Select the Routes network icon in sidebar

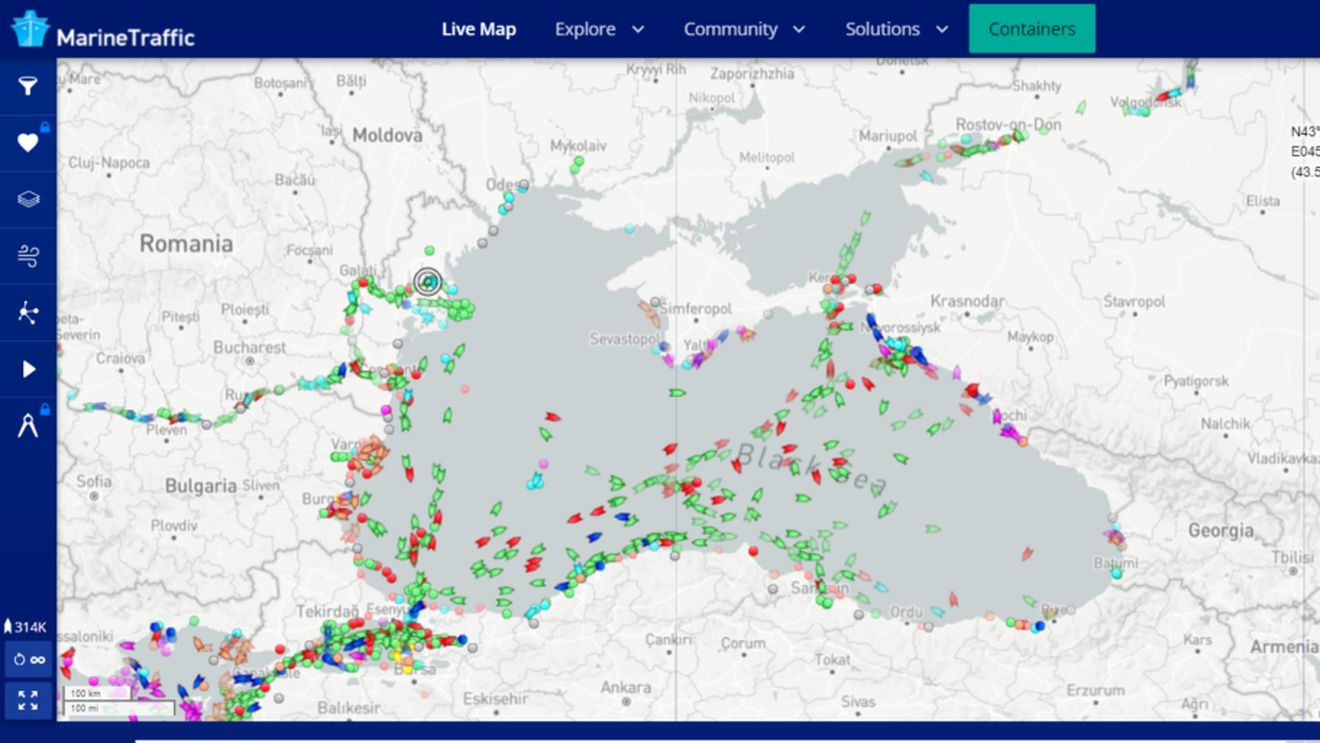coord(28,313)
